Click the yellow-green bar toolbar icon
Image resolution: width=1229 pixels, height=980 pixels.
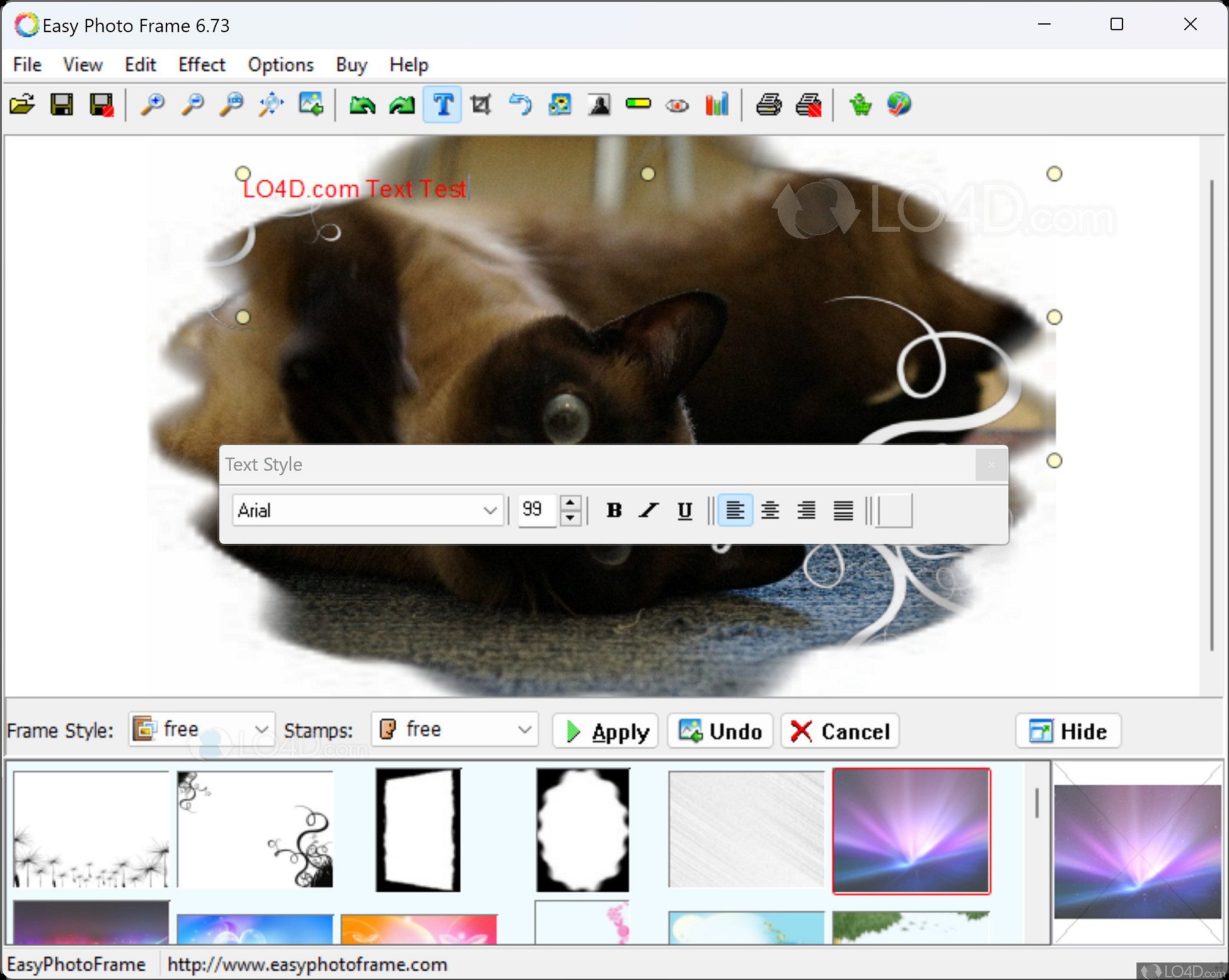pyautogui.click(x=638, y=105)
